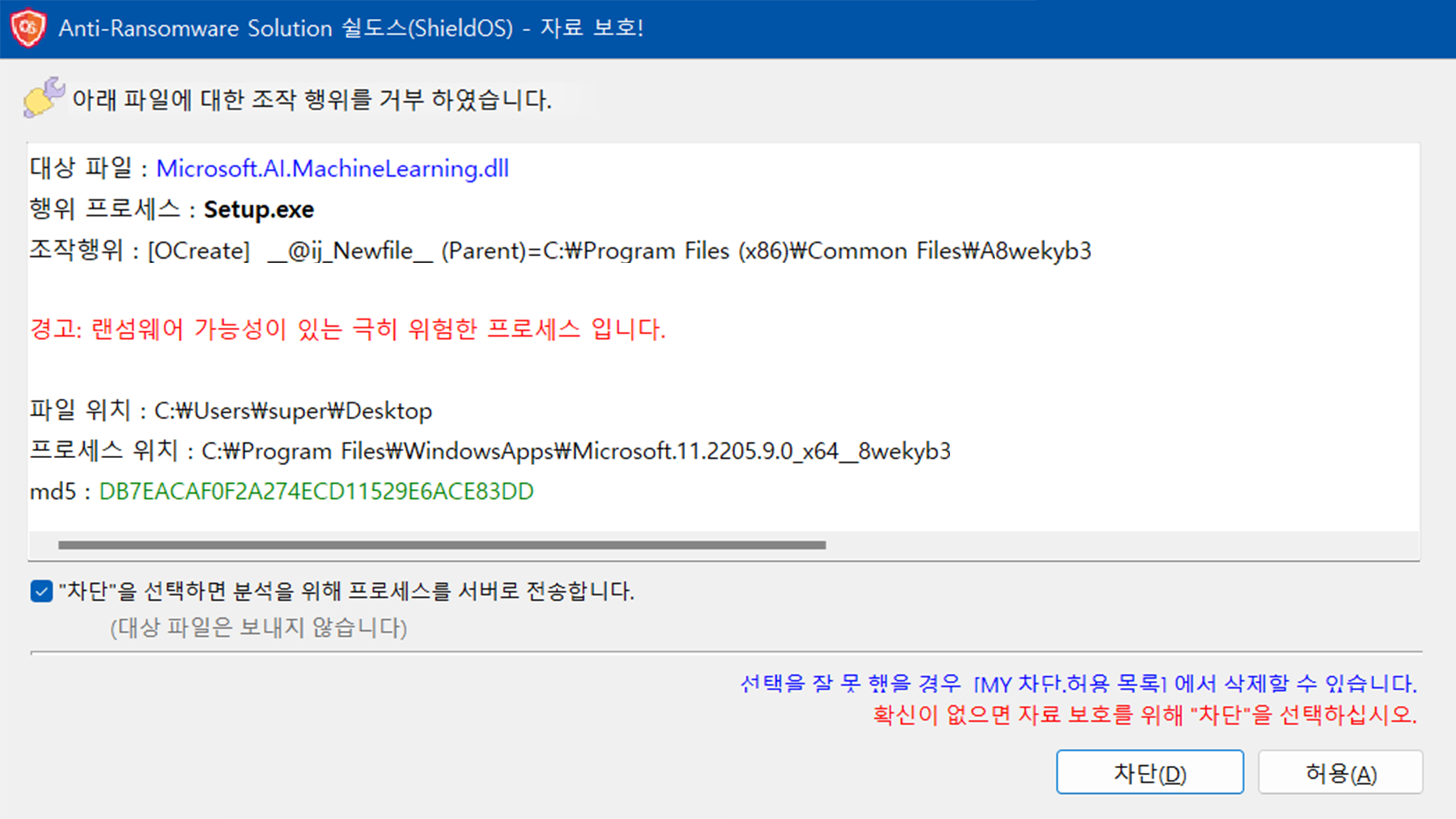1456x819 pixels.
Task: Click the ShieldOS shield logo icon
Action: tap(29, 28)
